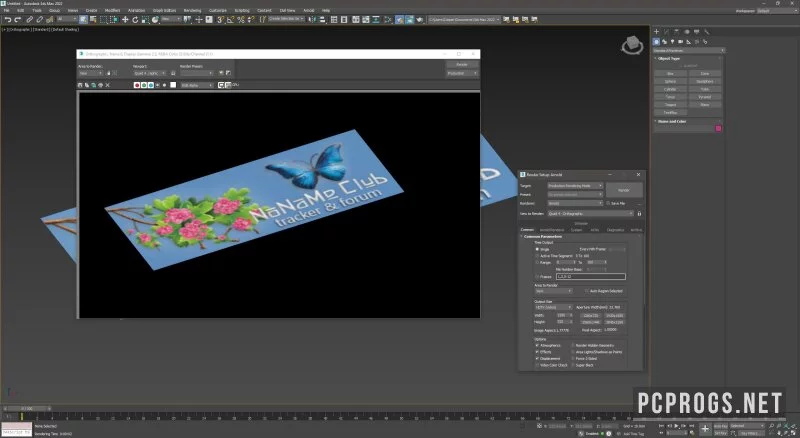
Task: Collapse the Object Type rollout
Action: [669, 59]
